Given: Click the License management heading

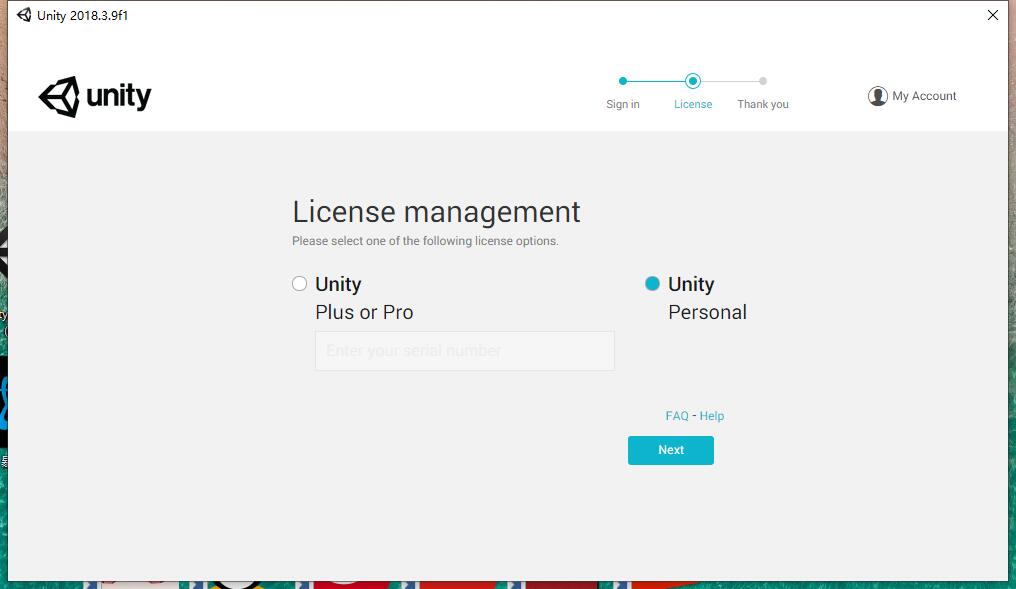Looking at the screenshot, I should (436, 212).
